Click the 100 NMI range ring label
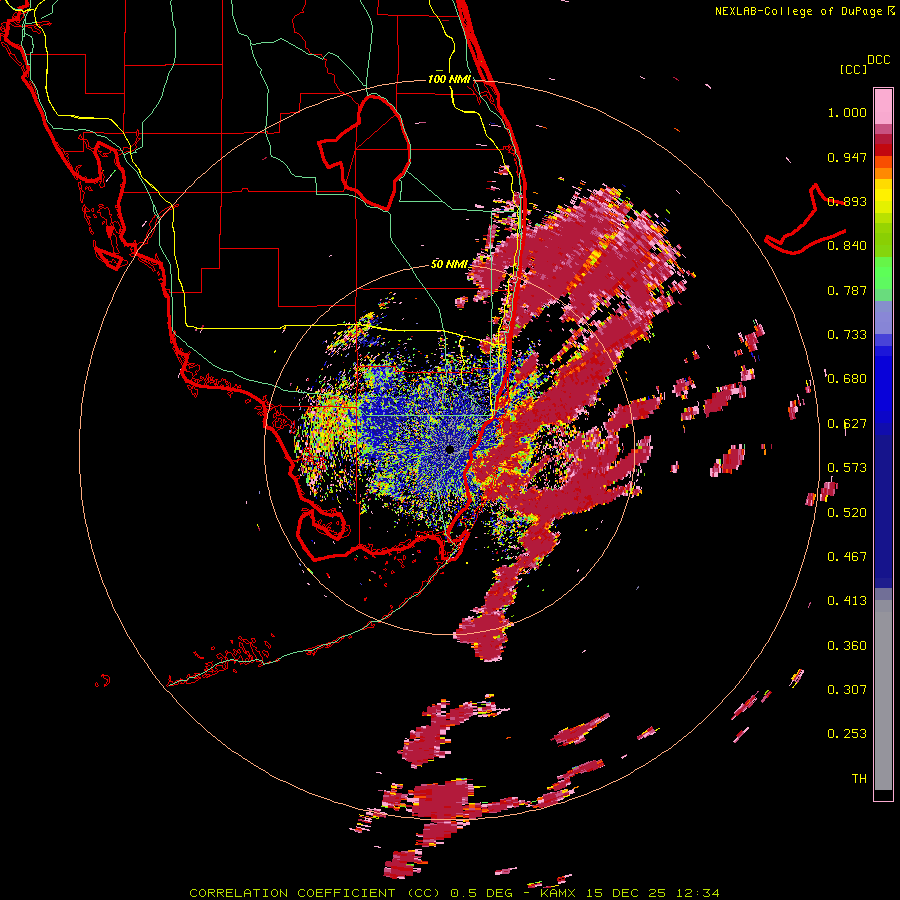This screenshot has width=900, height=900. click(449, 79)
